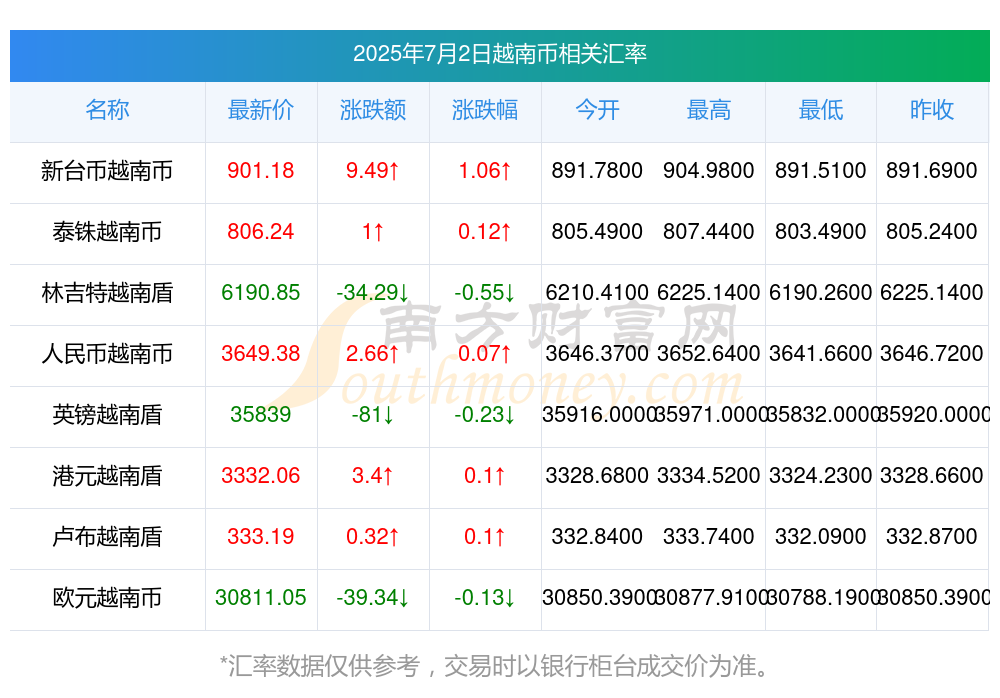Click high value 3652.6400

click(709, 353)
